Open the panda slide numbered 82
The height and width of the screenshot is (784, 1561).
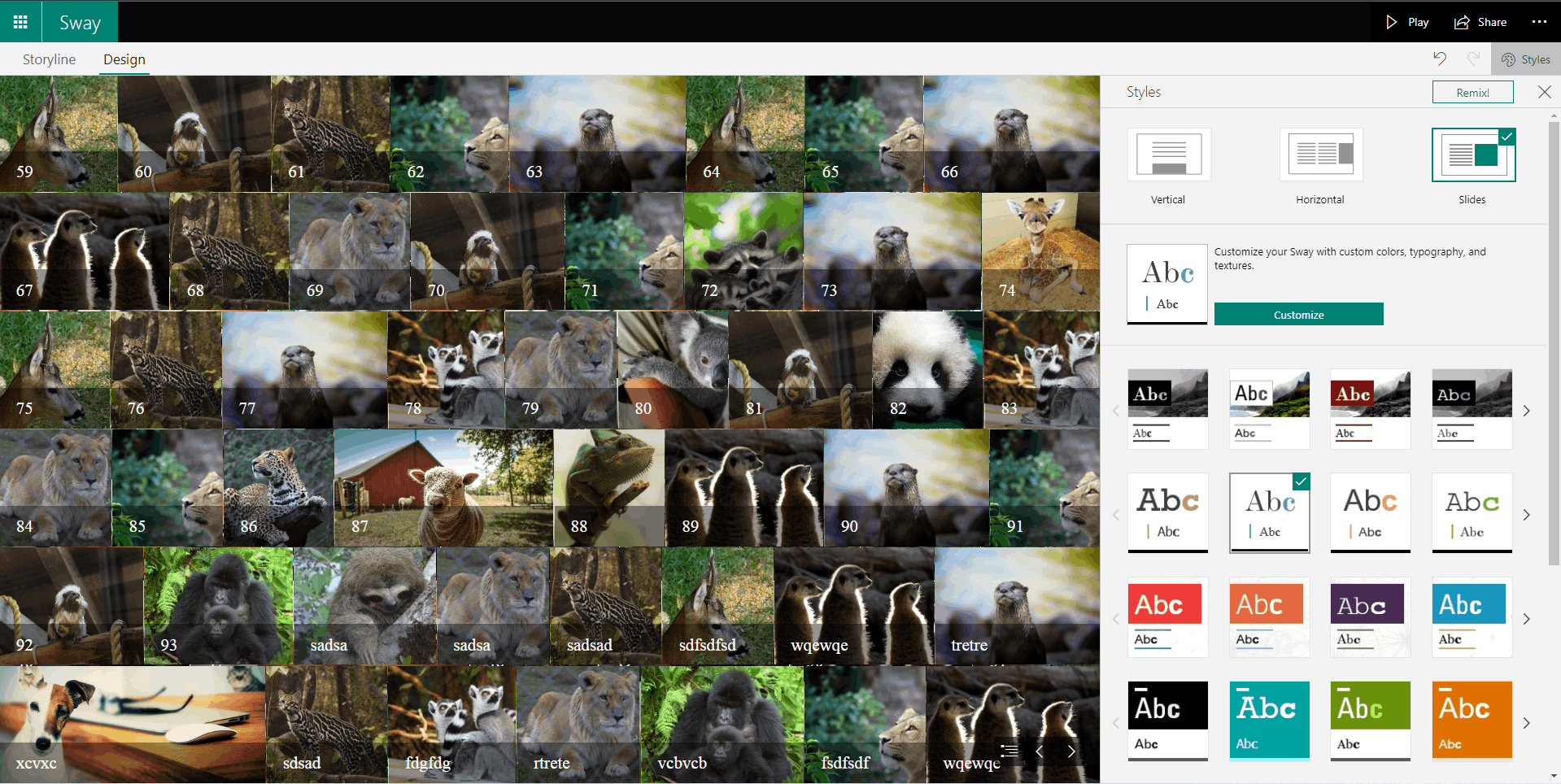point(927,369)
